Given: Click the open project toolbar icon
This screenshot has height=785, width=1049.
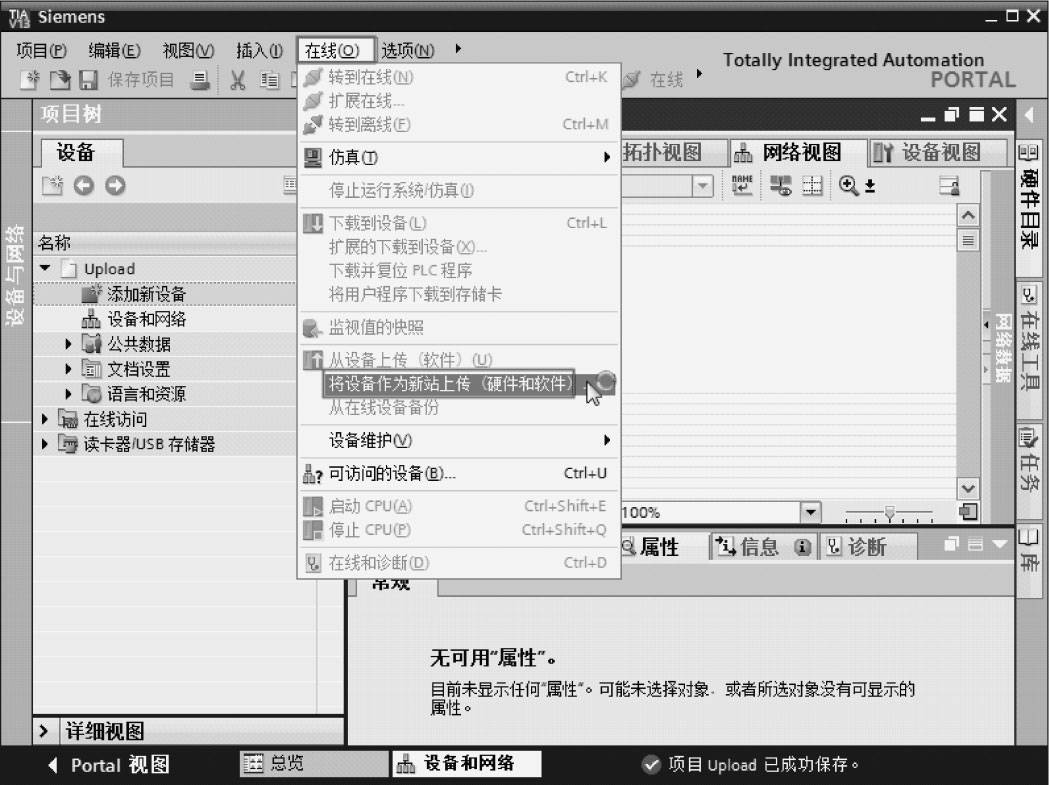Looking at the screenshot, I should click(x=60, y=80).
